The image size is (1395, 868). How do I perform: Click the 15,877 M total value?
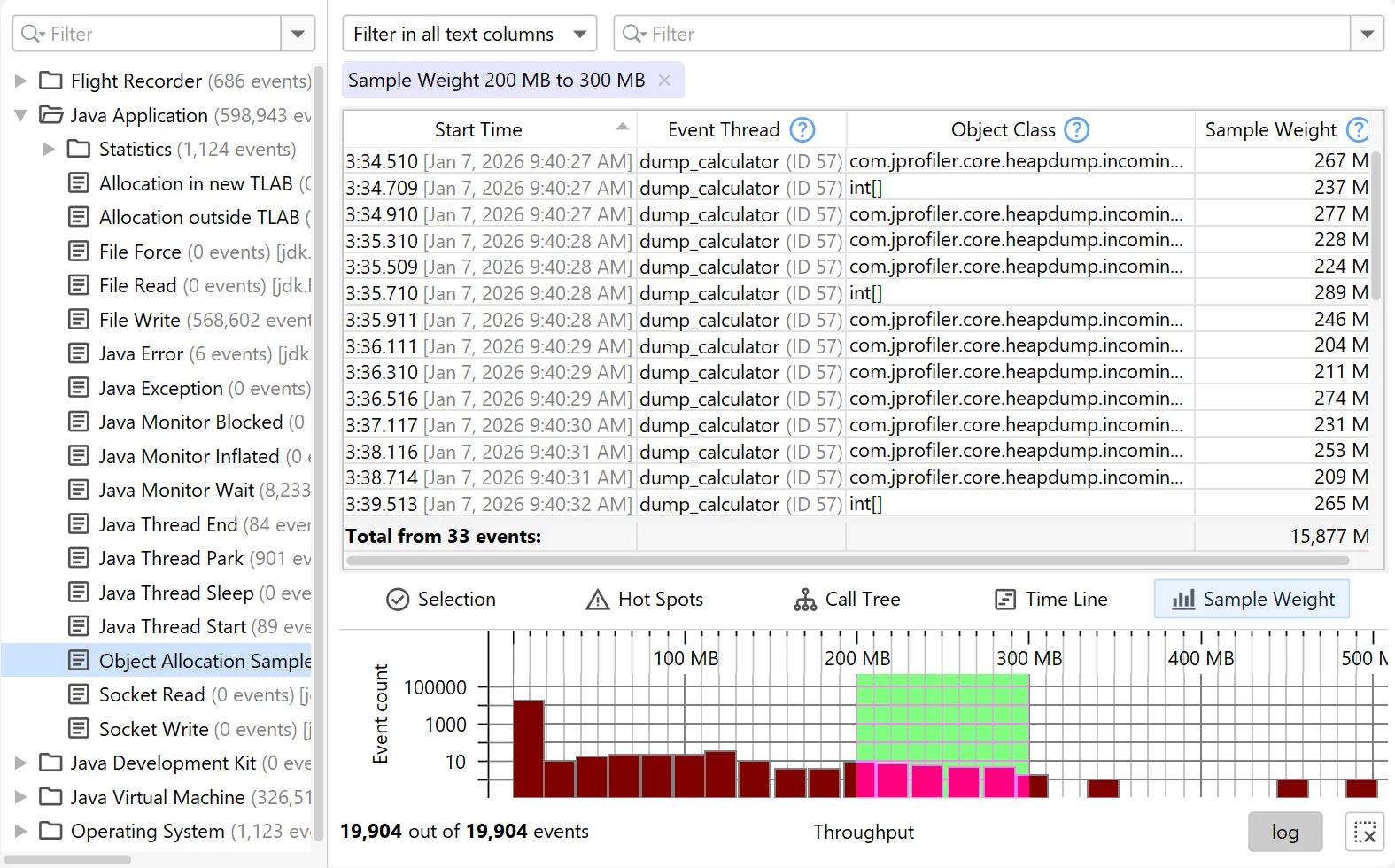pyautogui.click(x=1329, y=537)
